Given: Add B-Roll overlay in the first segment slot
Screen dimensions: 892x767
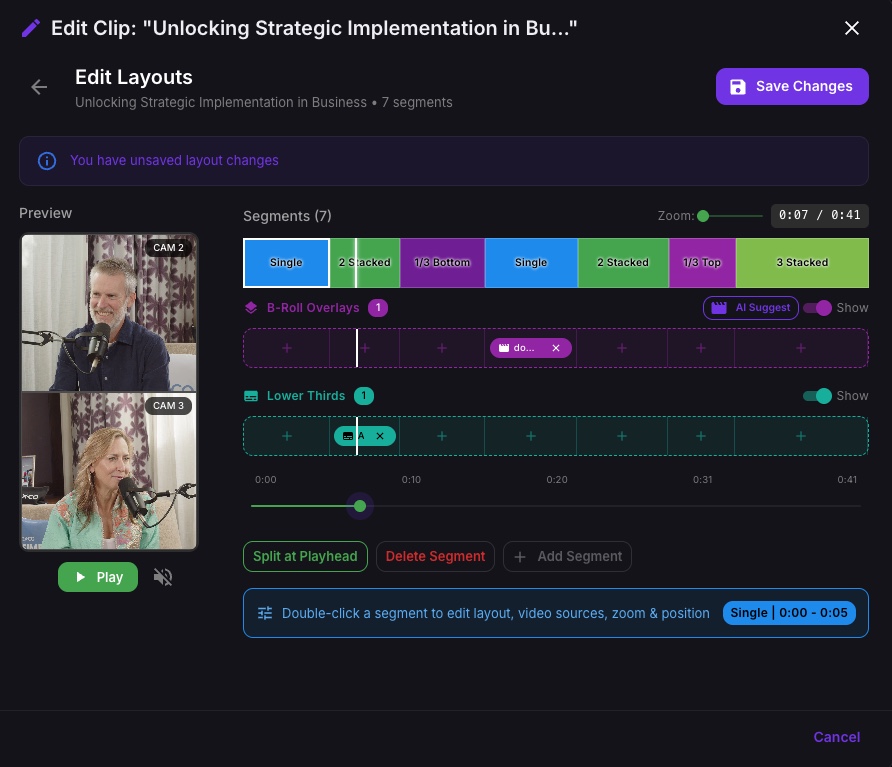Looking at the screenshot, I should (x=287, y=348).
